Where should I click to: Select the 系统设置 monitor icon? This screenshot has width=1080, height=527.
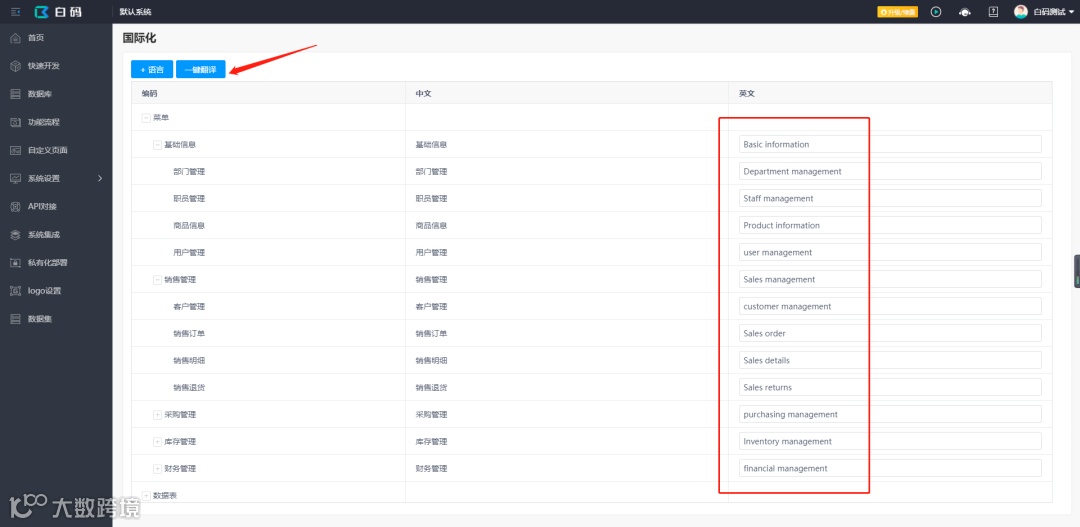point(16,178)
